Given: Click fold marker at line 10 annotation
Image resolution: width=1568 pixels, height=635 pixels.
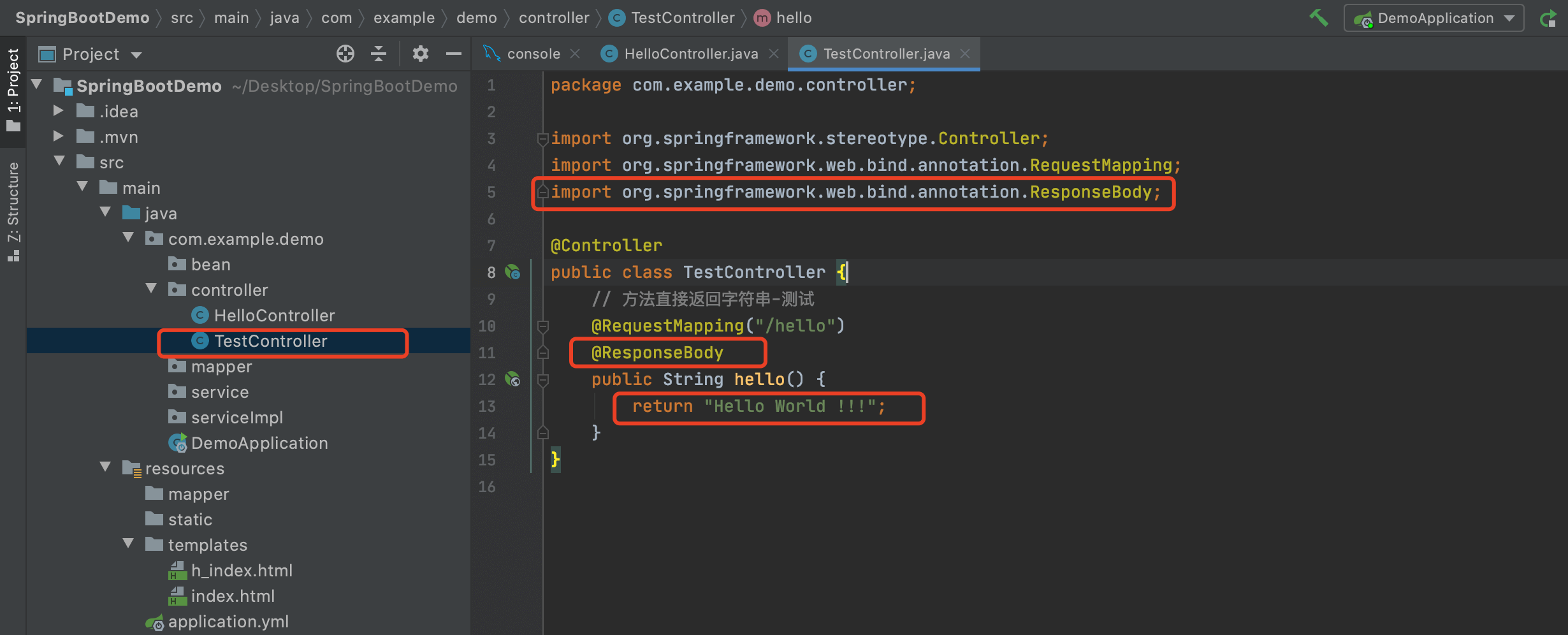Looking at the screenshot, I should (x=542, y=326).
